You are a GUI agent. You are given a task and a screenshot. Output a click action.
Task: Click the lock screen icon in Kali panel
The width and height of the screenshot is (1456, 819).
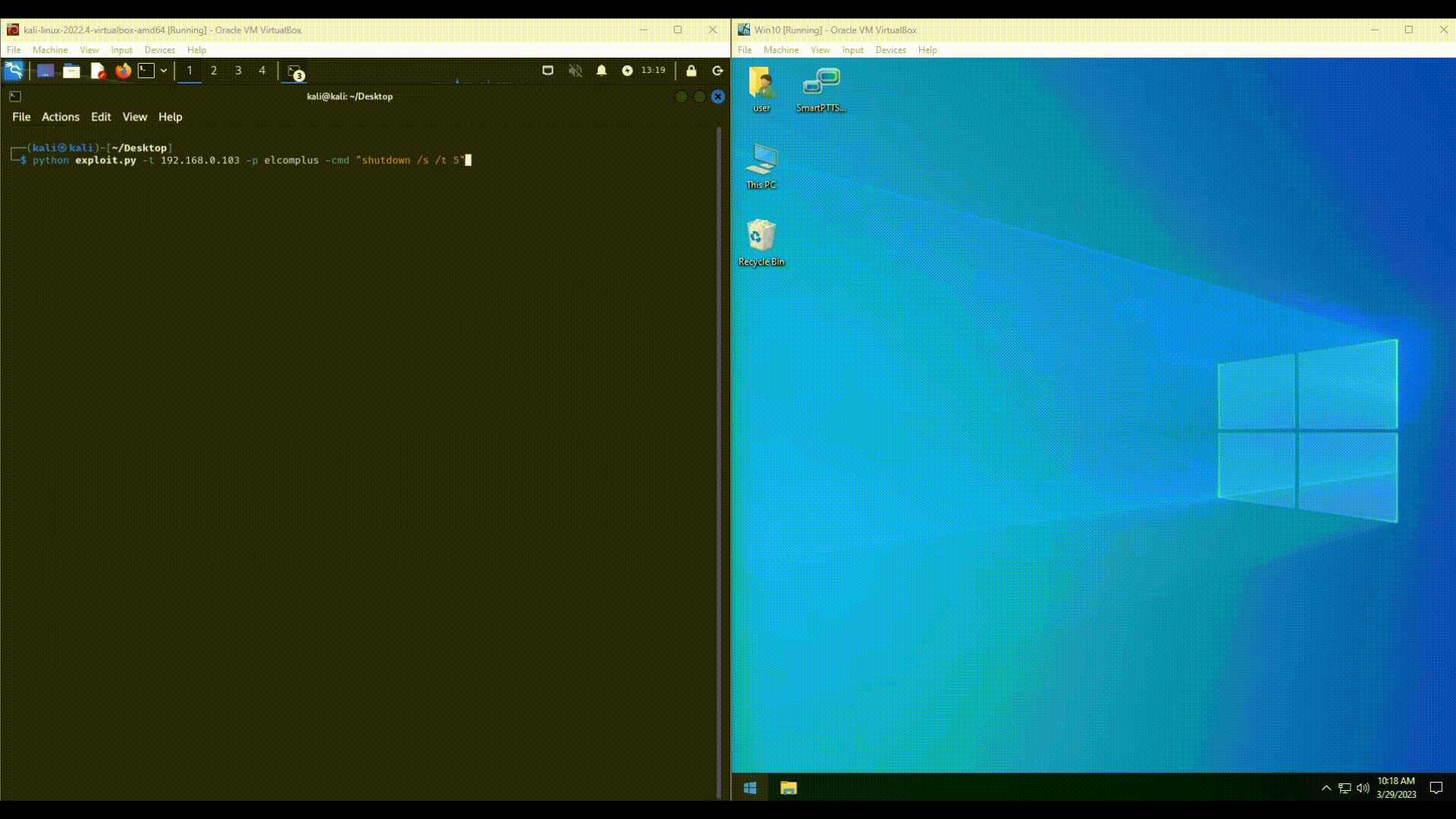tap(691, 71)
